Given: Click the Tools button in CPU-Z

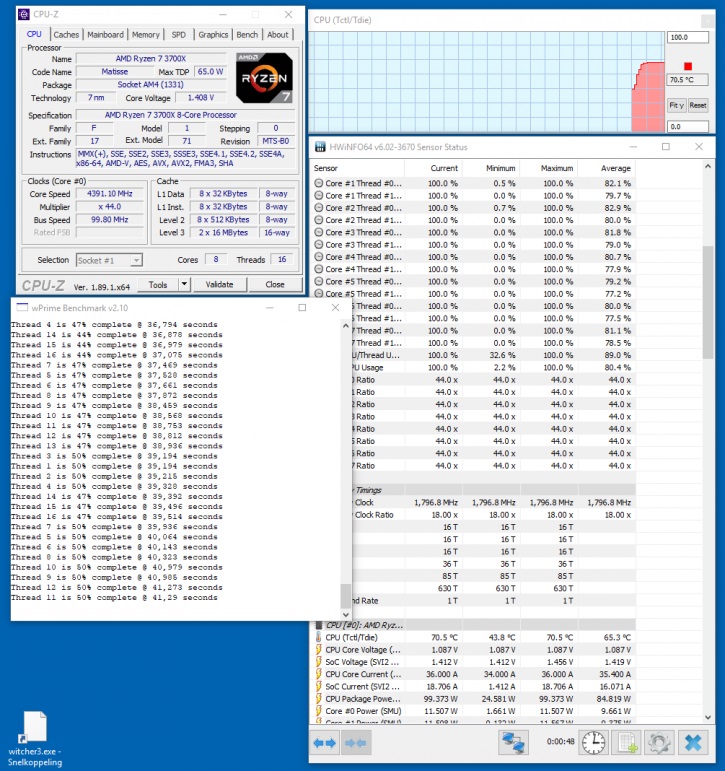Looking at the screenshot, I should tap(157, 284).
